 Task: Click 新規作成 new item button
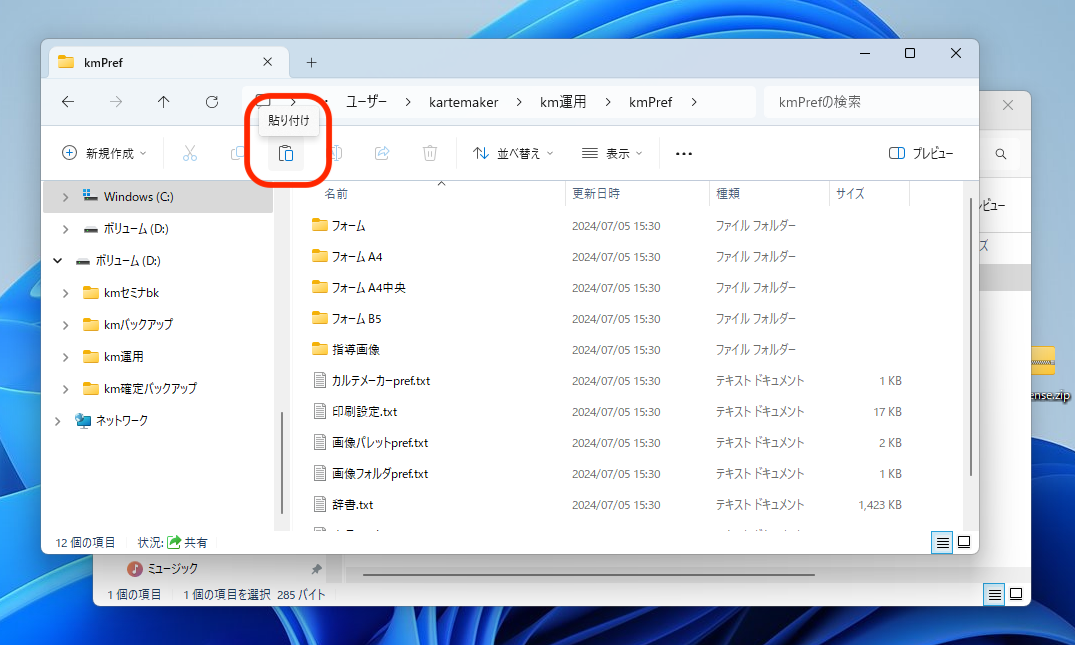[104, 153]
